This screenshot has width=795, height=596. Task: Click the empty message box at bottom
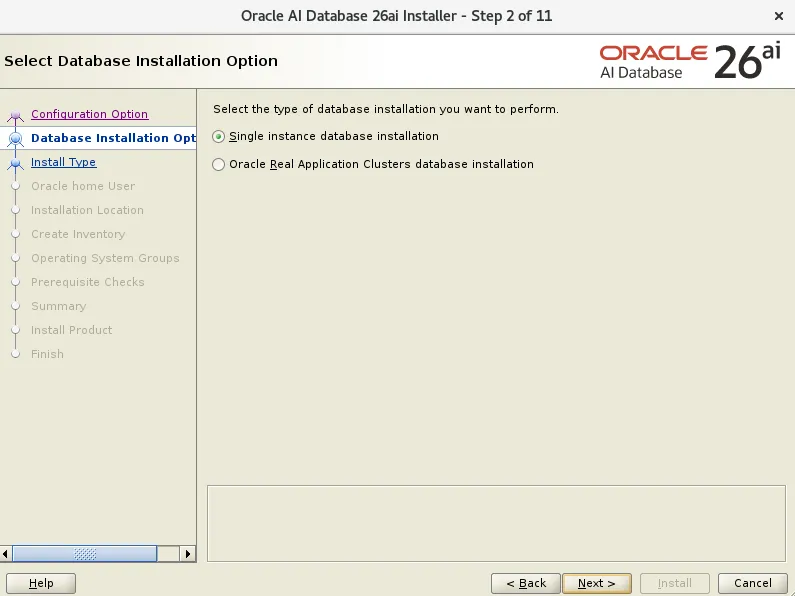click(496, 524)
